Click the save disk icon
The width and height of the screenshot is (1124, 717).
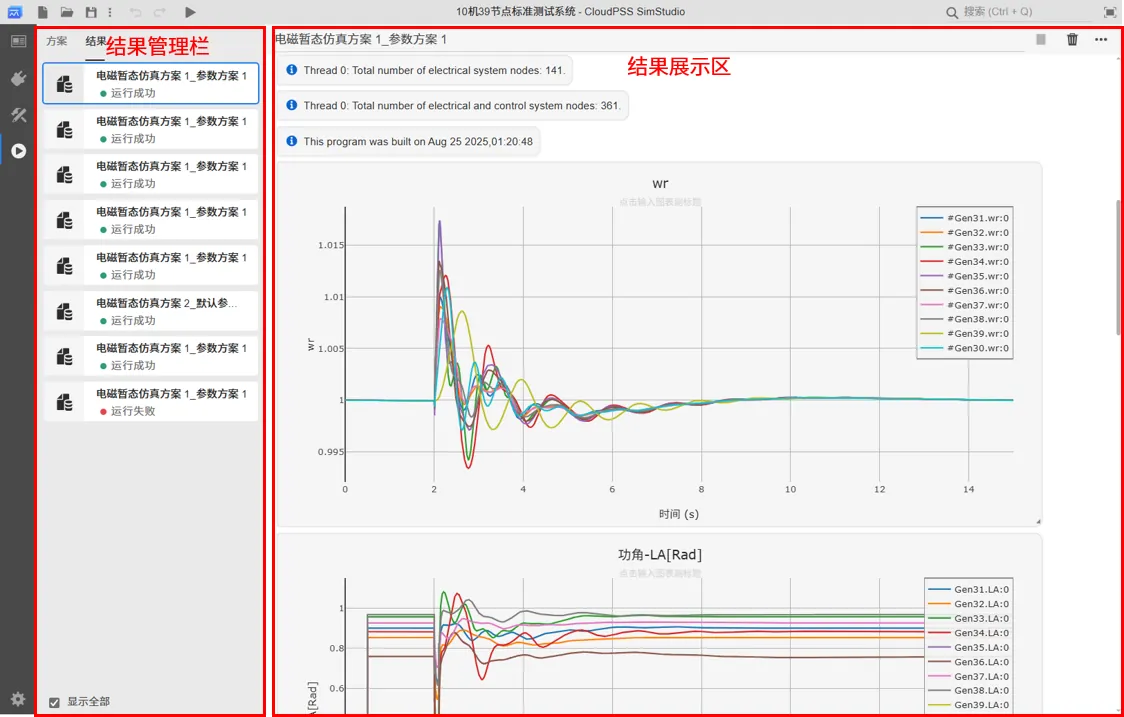tap(91, 12)
